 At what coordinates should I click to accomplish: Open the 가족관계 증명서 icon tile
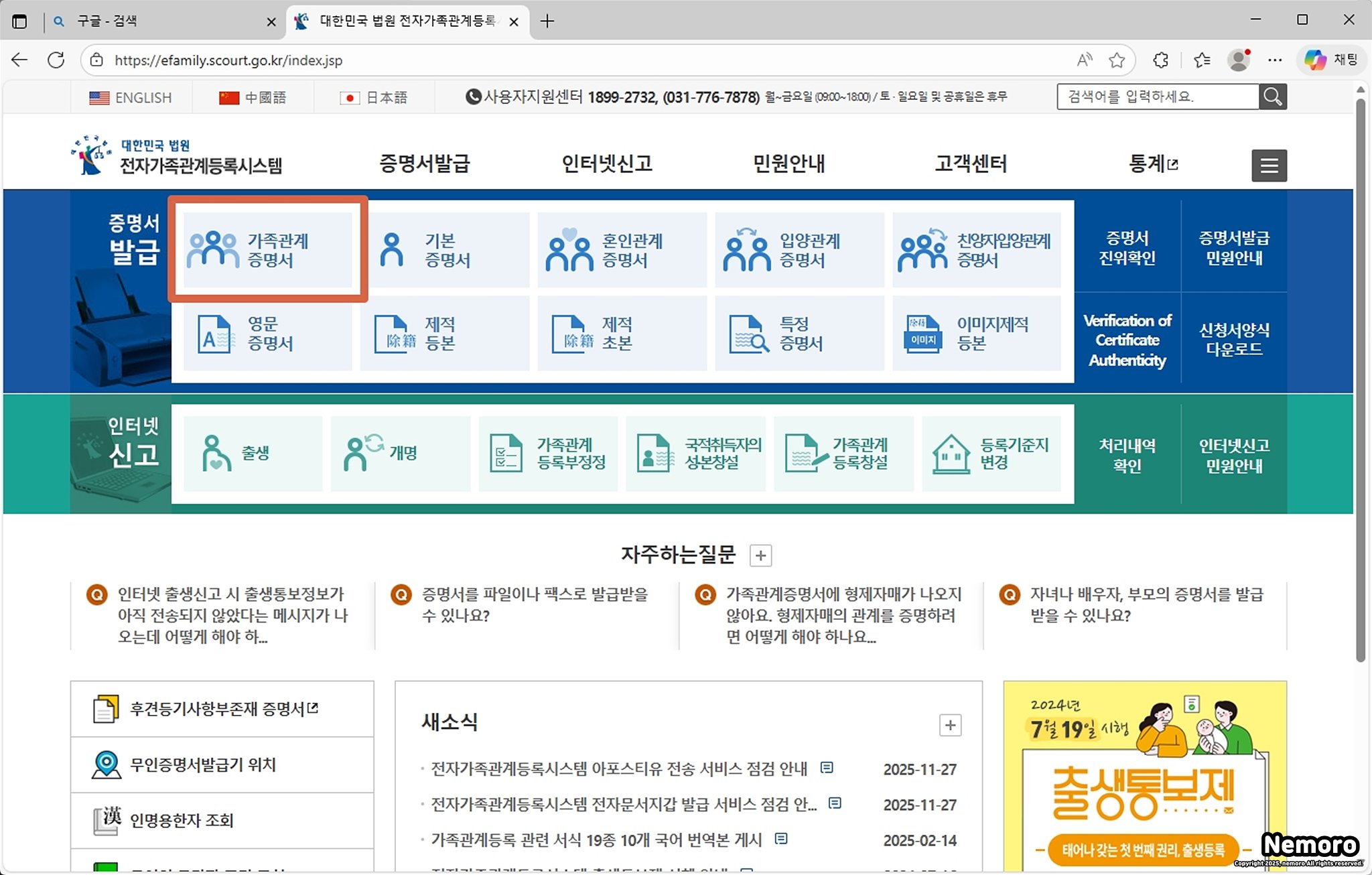point(213,249)
